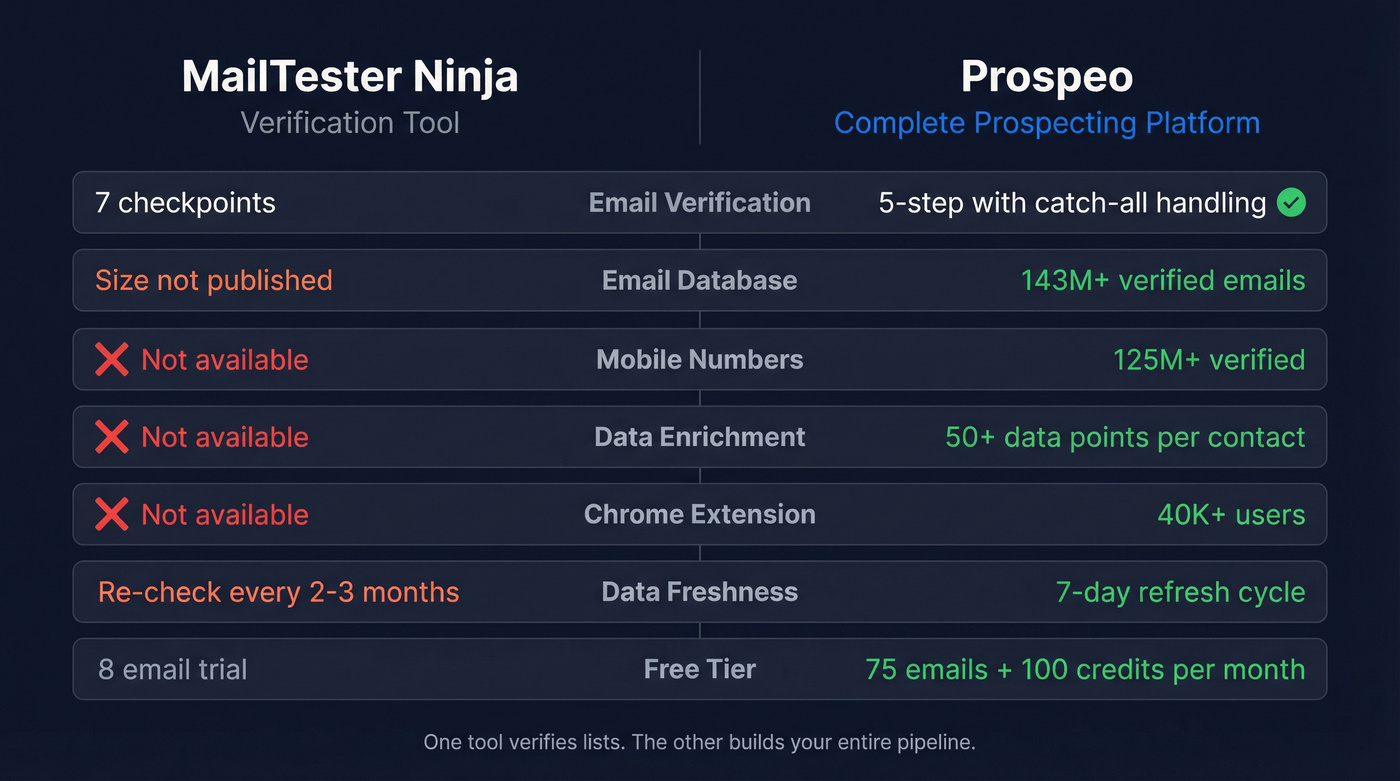
Task: Click the Complete Prospecting Platform subtitle
Action: 1046,122
